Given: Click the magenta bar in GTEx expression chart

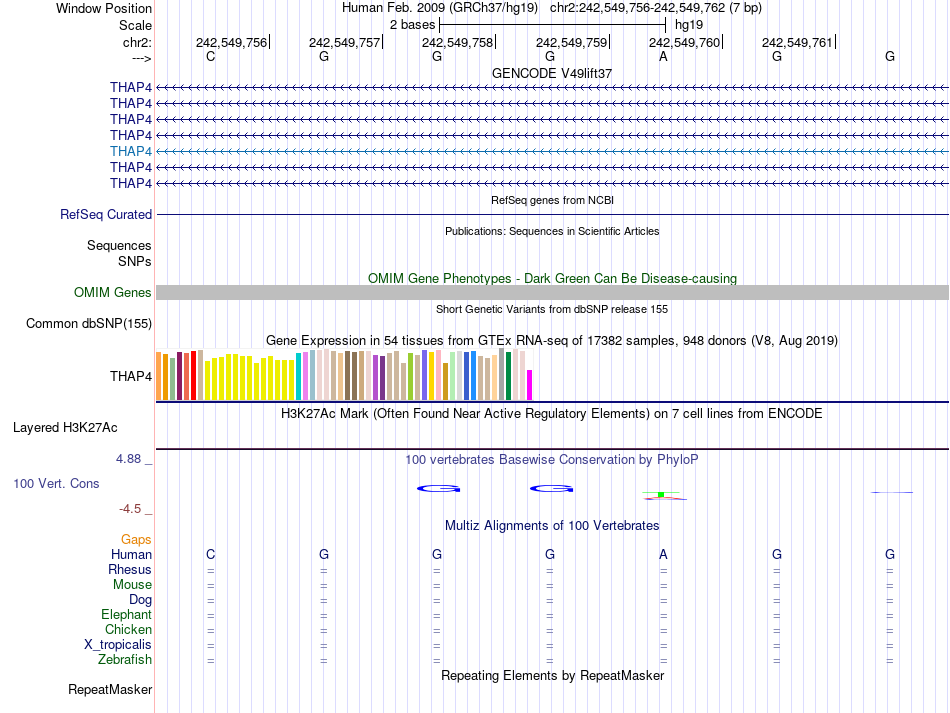Looking at the screenshot, I should click(x=530, y=385).
